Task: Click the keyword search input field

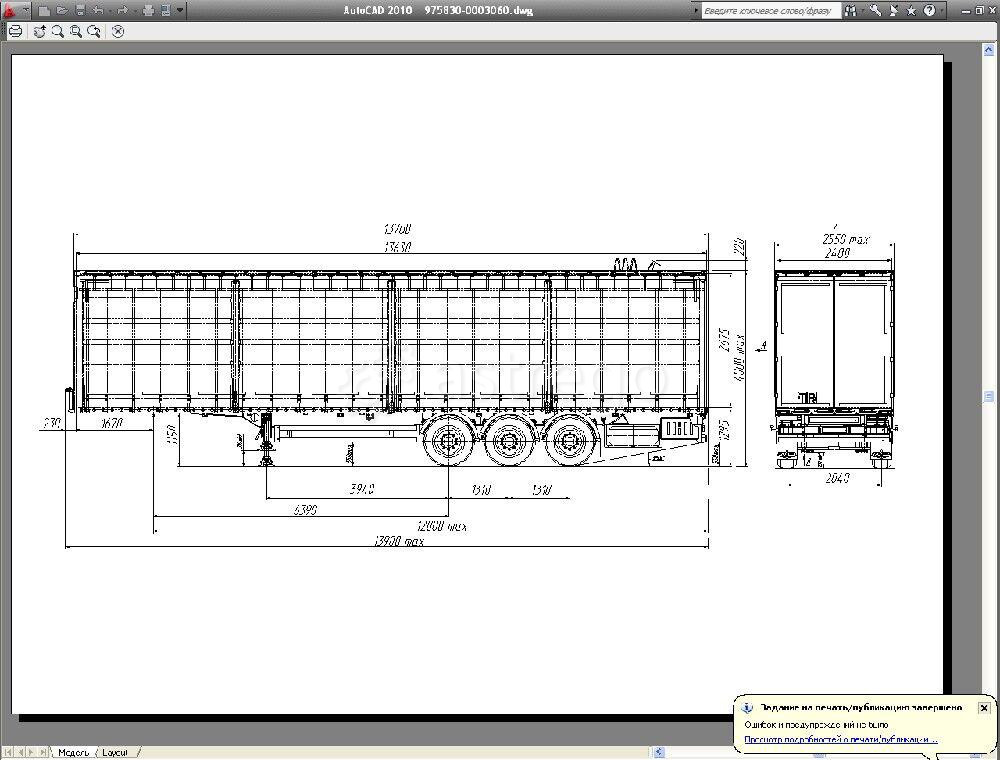Action: pyautogui.click(x=770, y=10)
